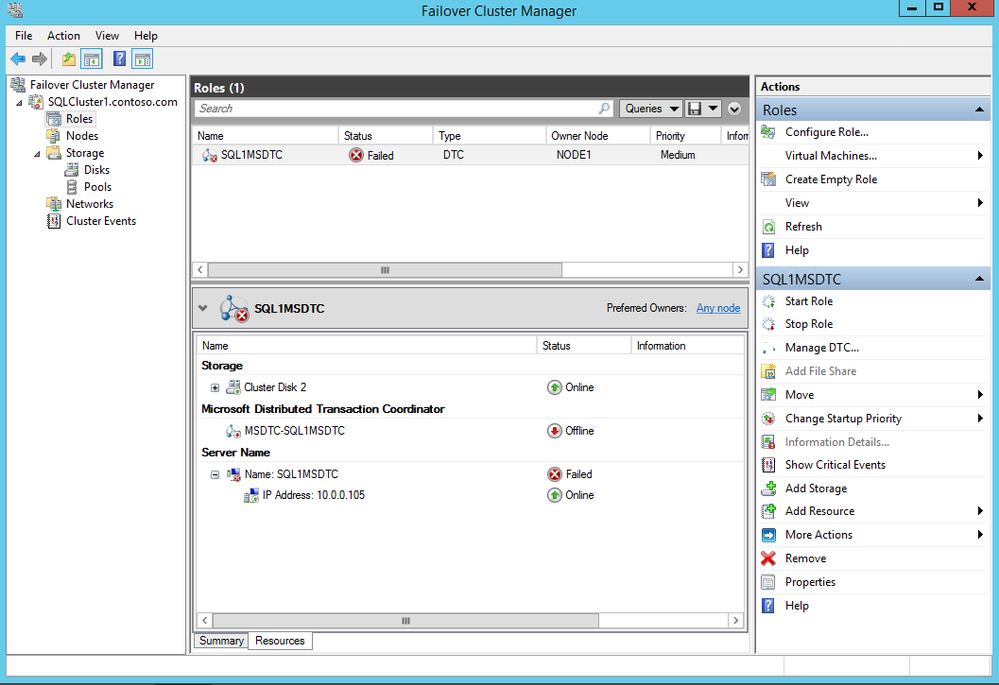The width and height of the screenshot is (999, 685).
Task: Toggle the Show/Hide Action Pane toolbar icon
Action: pyautogui.click(x=142, y=59)
